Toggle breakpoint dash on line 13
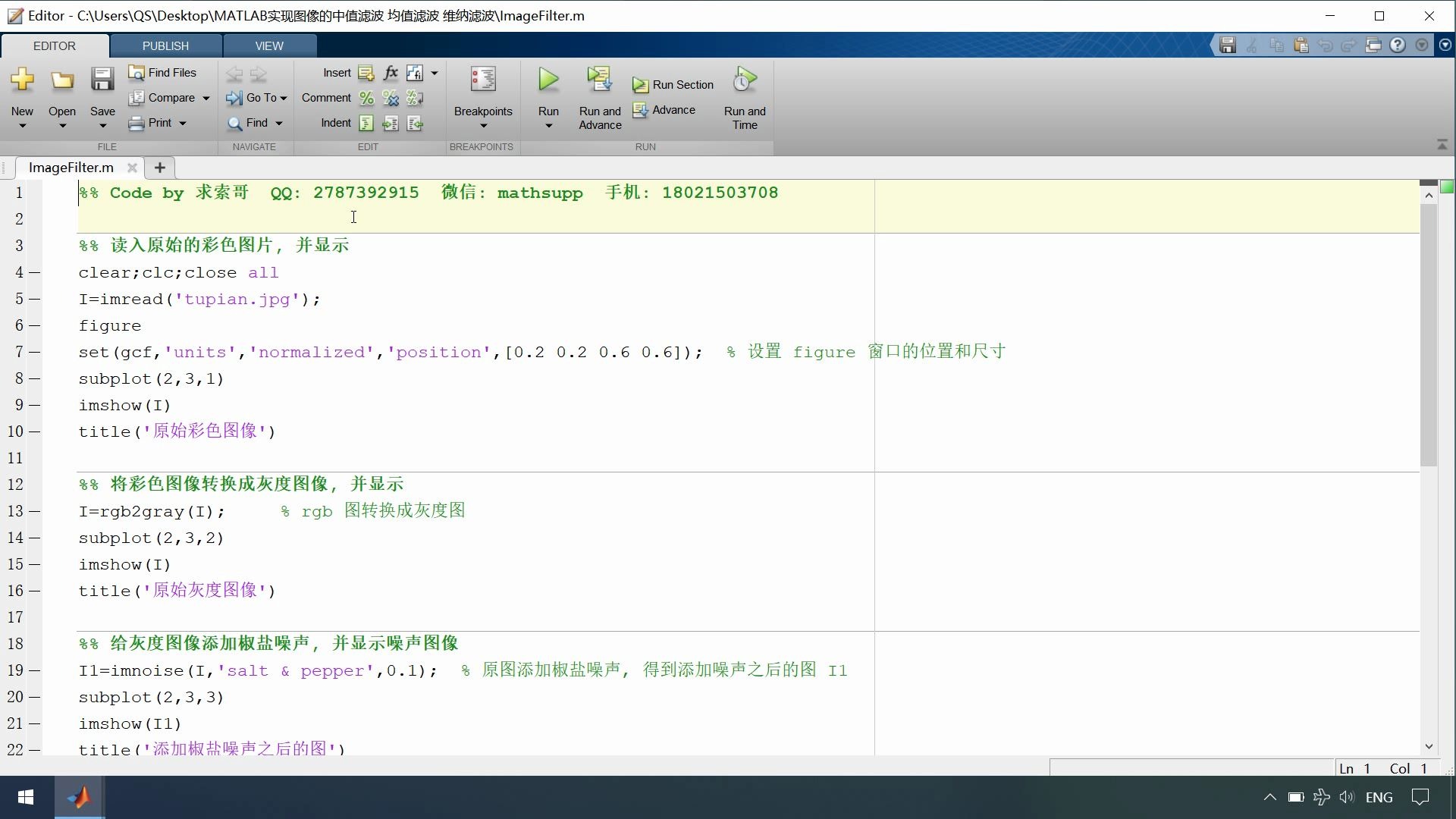Viewport: 1456px width, 819px height. pos(34,511)
